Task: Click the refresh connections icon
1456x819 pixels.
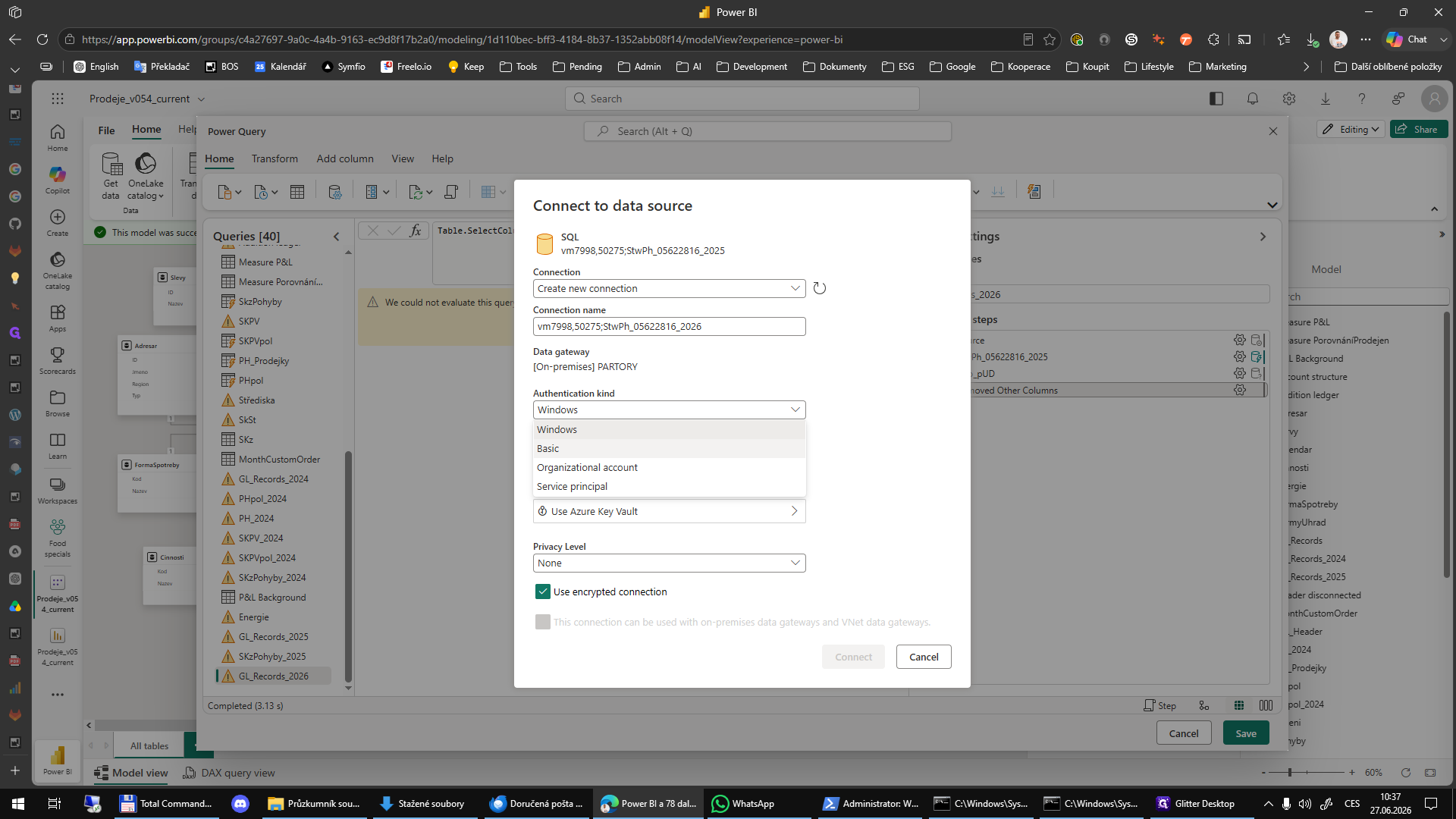Action: pyautogui.click(x=819, y=288)
